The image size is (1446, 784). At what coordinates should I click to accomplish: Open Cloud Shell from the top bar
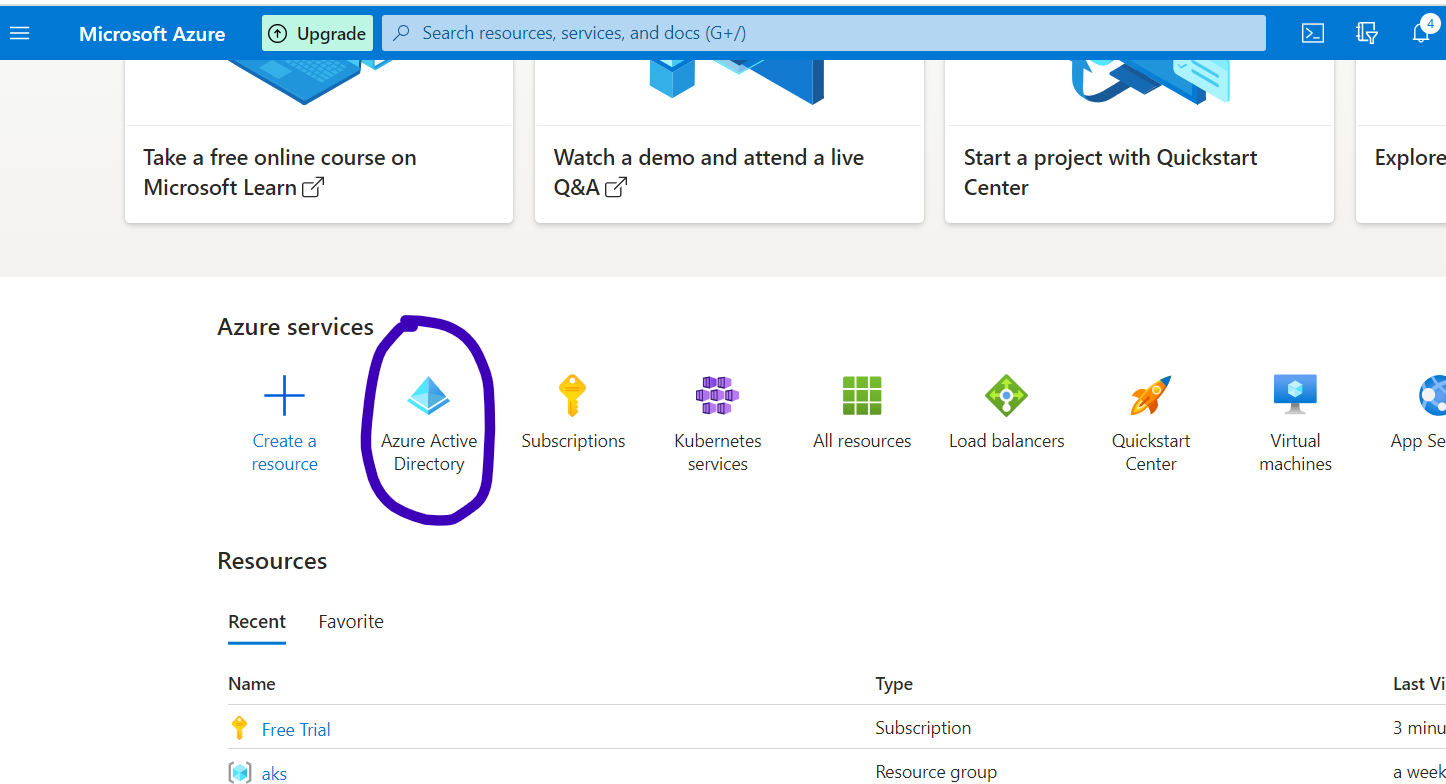coord(1312,33)
